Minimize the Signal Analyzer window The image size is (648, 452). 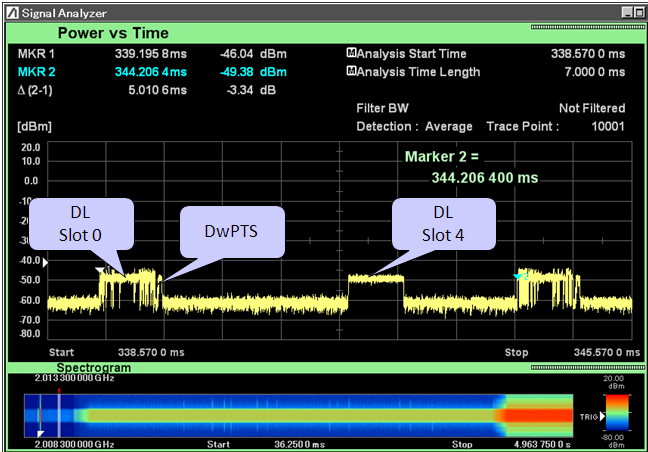(627, 13)
